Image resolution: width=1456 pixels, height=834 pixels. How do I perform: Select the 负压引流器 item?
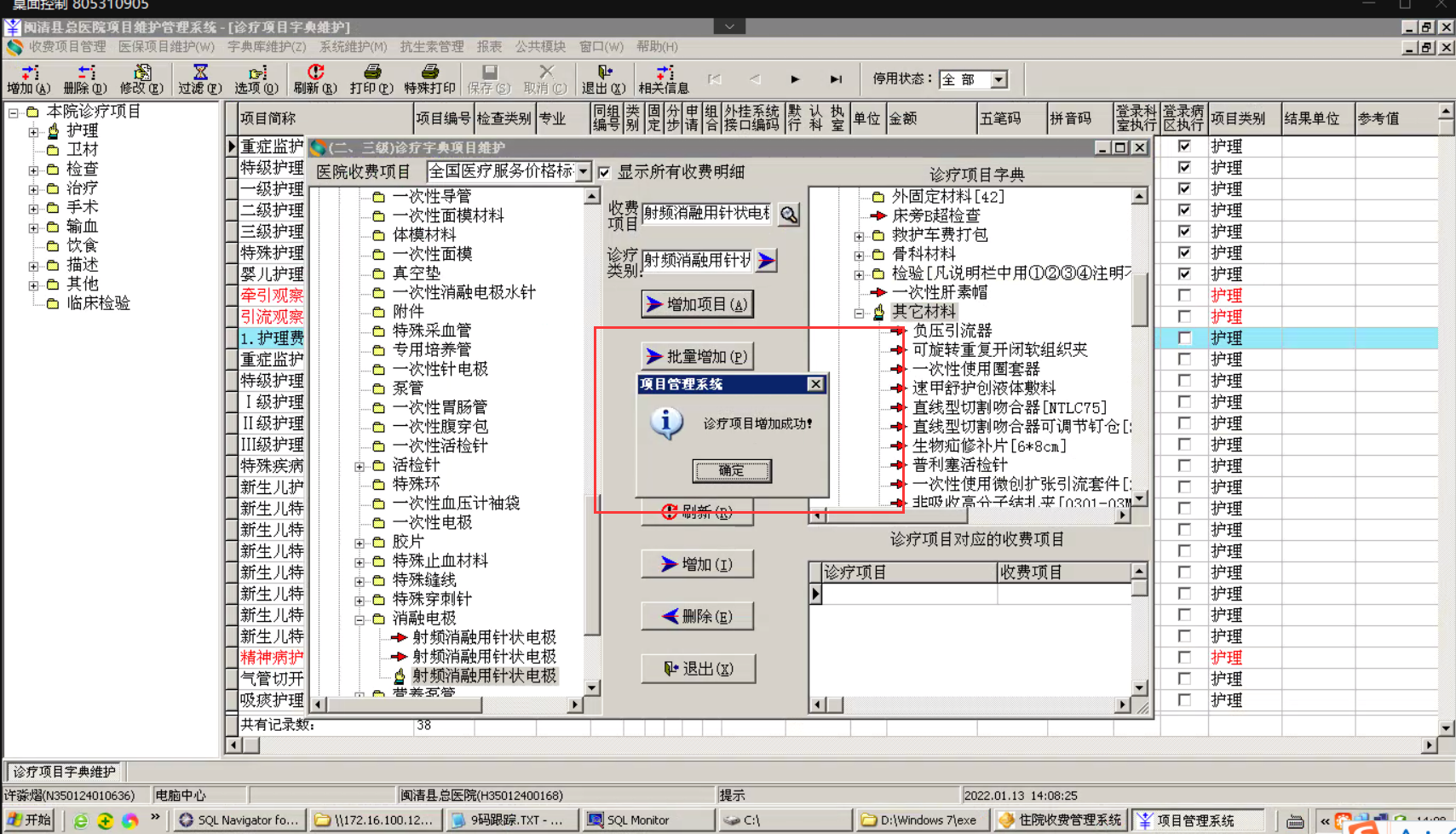point(952,331)
